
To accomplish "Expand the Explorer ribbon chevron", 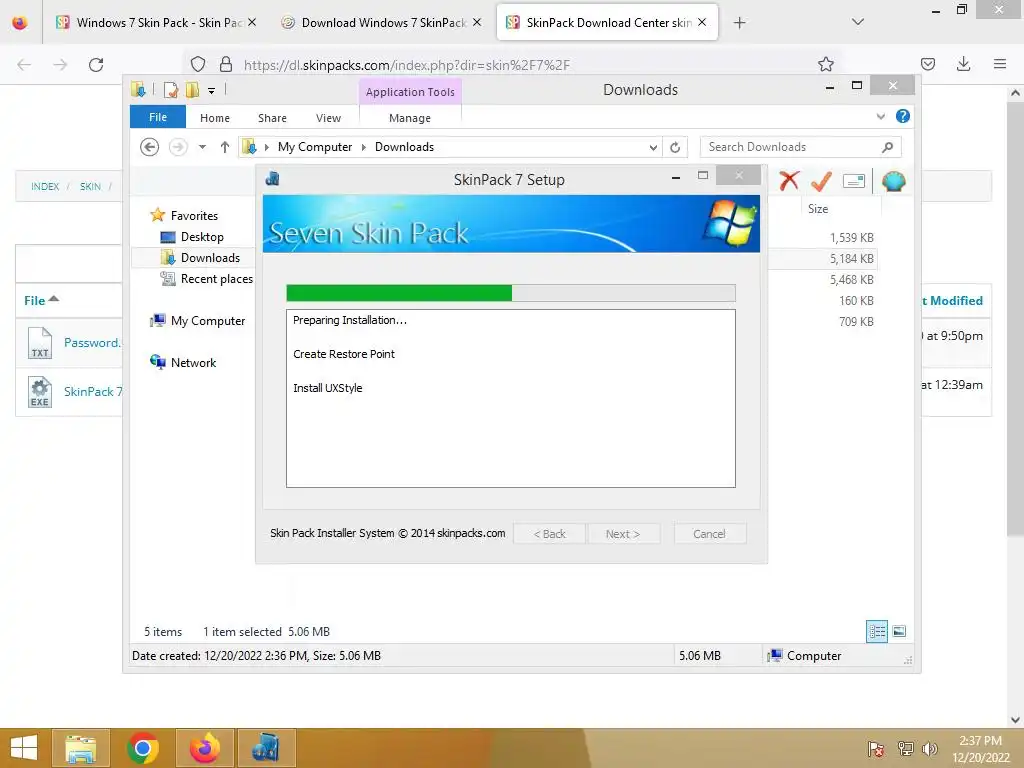I will point(880,116).
